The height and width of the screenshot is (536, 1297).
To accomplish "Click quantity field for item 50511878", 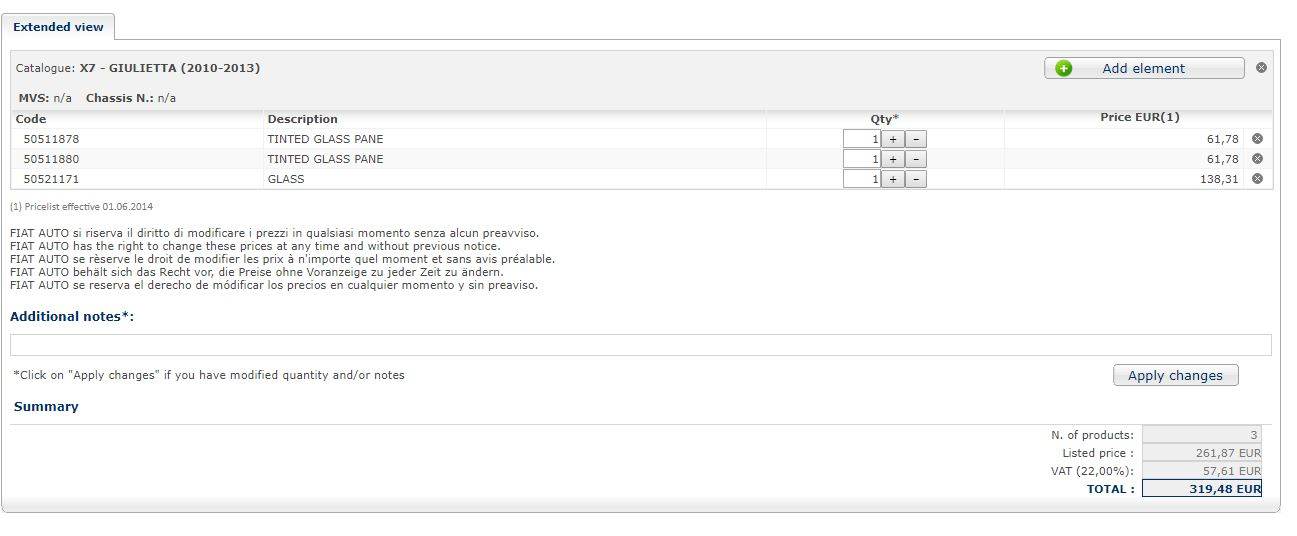I will coord(861,139).
